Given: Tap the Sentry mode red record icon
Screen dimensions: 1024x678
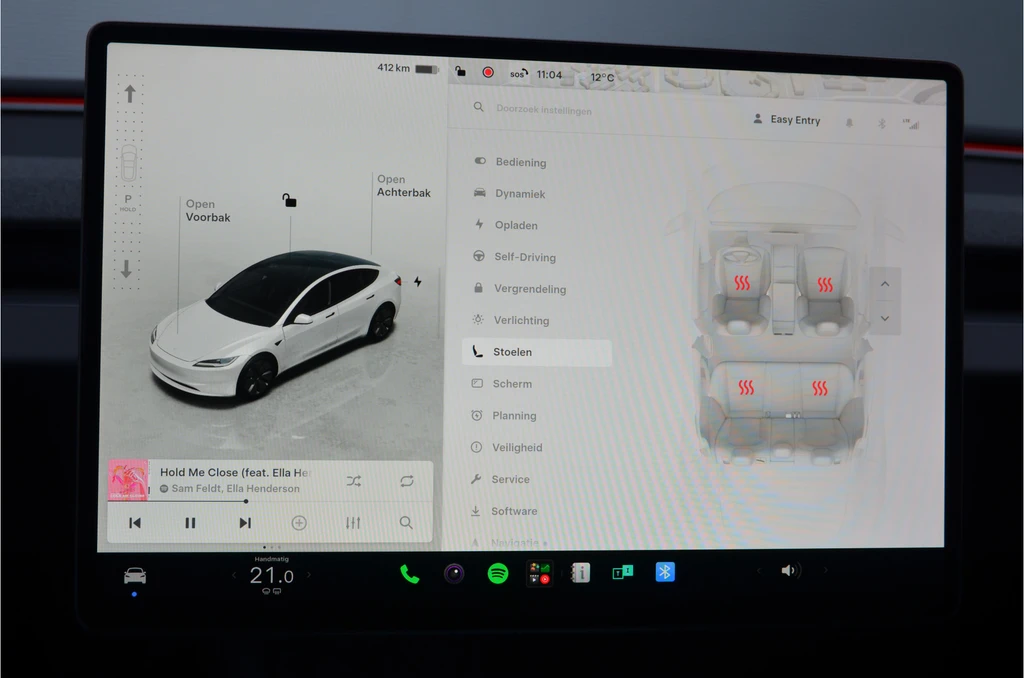Looking at the screenshot, I should tap(488, 73).
